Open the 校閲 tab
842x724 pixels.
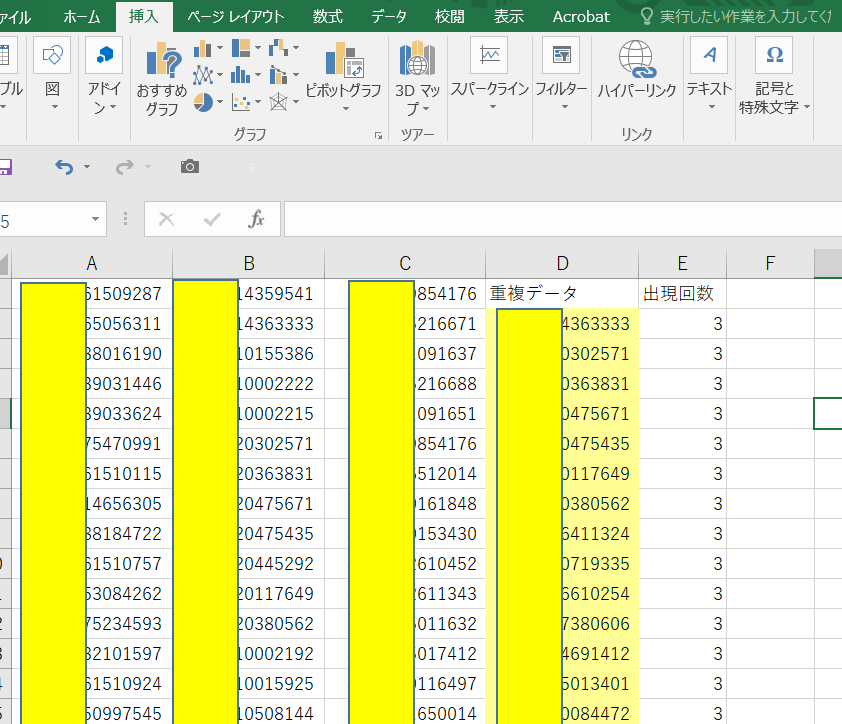click(x=449, y=17)
